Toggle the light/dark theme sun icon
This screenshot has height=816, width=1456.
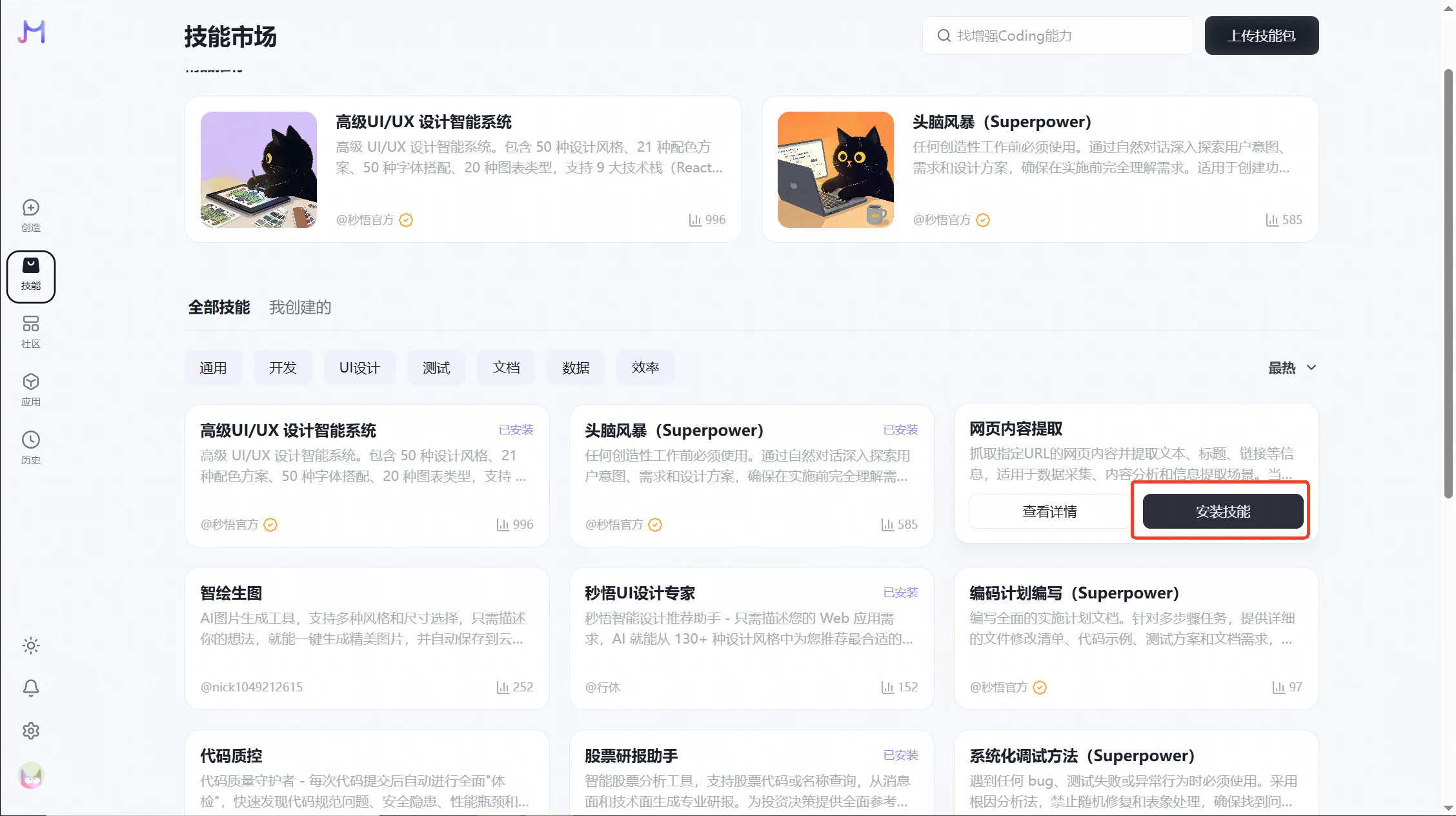click(31, 646)
